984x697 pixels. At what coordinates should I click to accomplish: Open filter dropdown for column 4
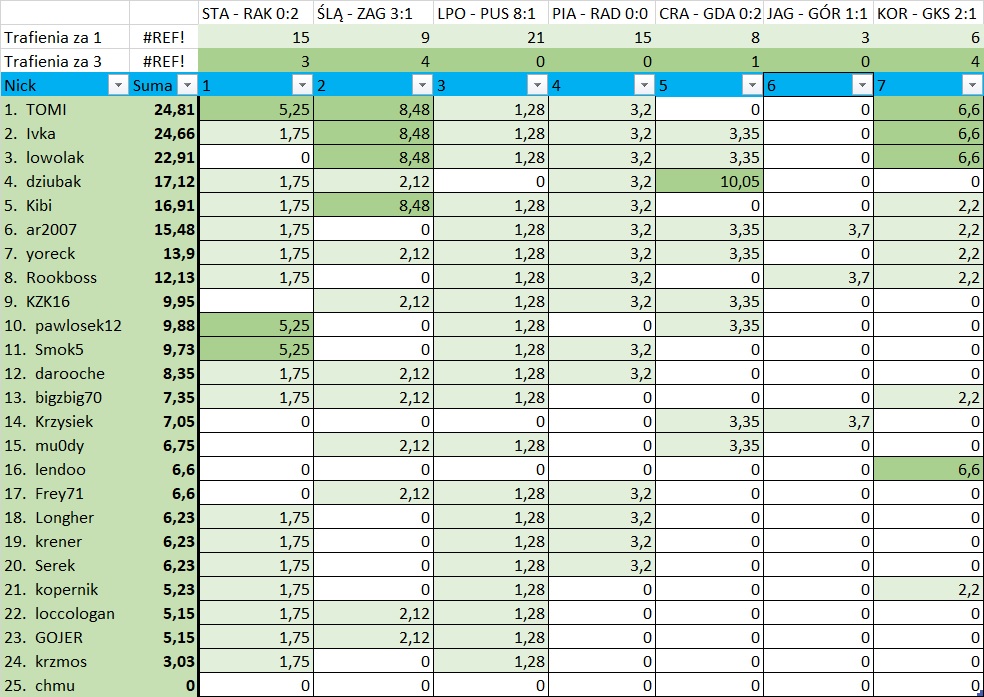pyautogui.click(x=643, y=86)
